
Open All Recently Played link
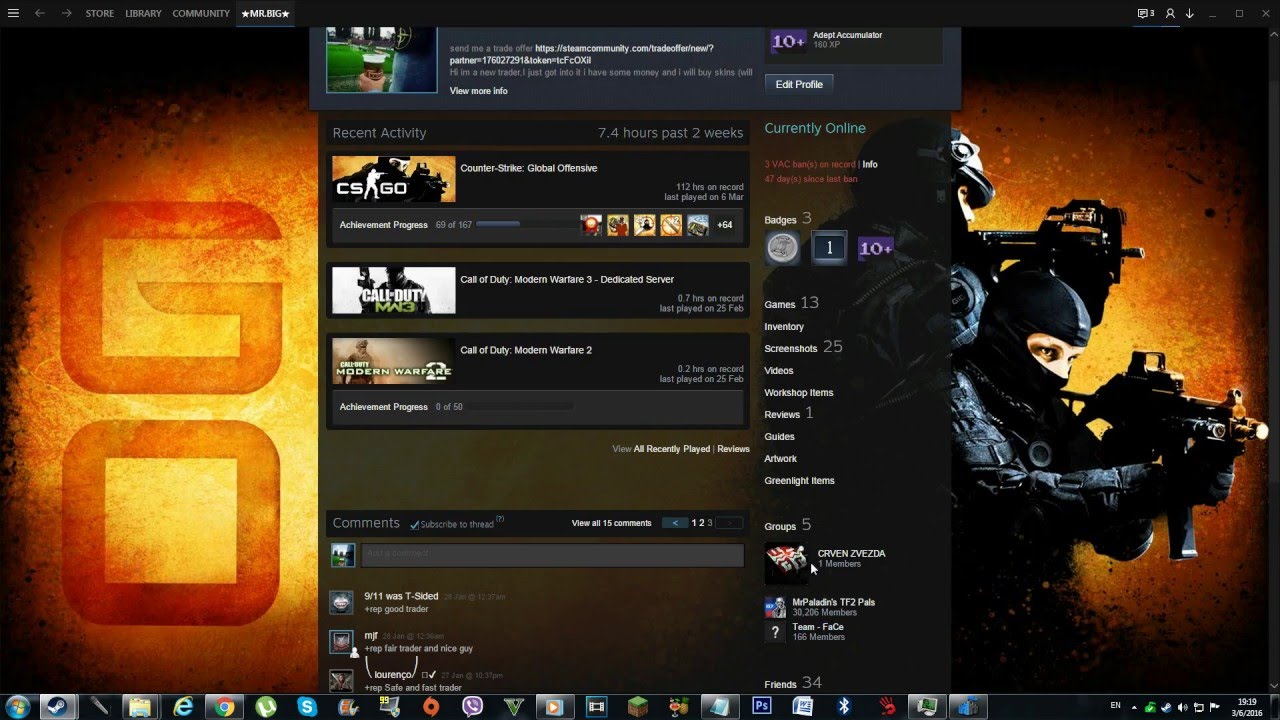(672, 449)
